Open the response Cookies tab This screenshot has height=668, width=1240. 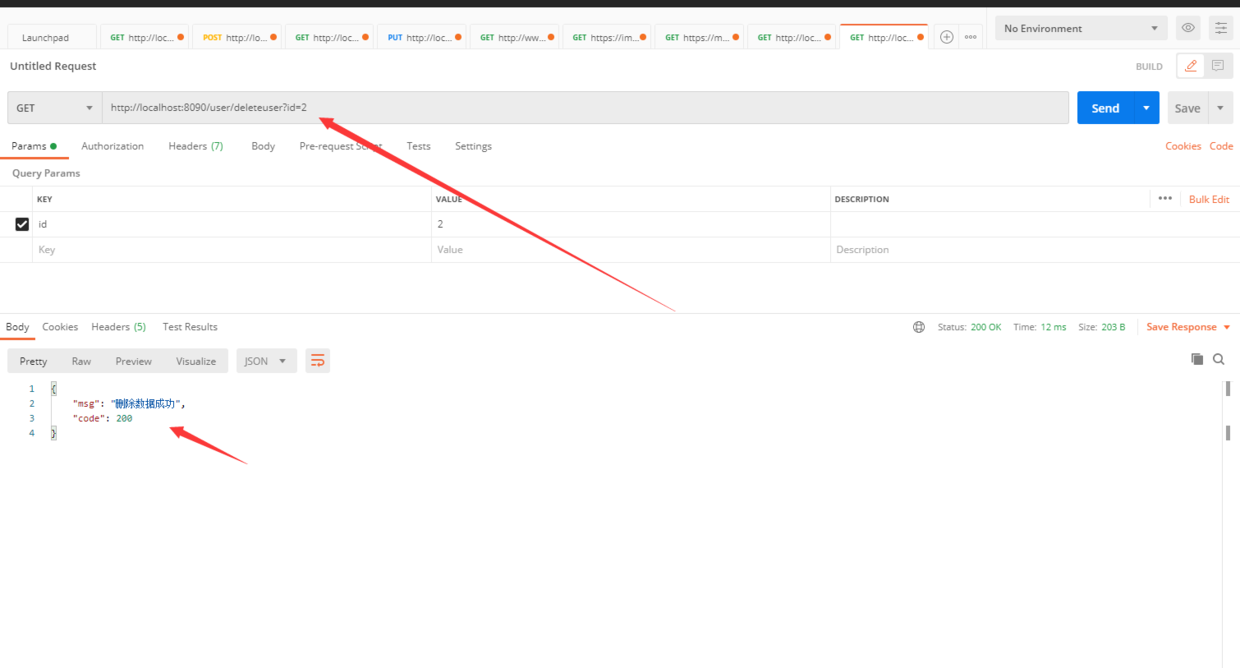coord(60,327)
